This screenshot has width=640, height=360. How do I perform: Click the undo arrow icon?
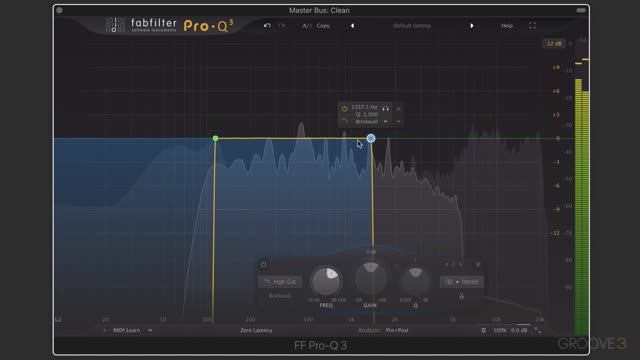pyautogui.click(x=267, y=26)
